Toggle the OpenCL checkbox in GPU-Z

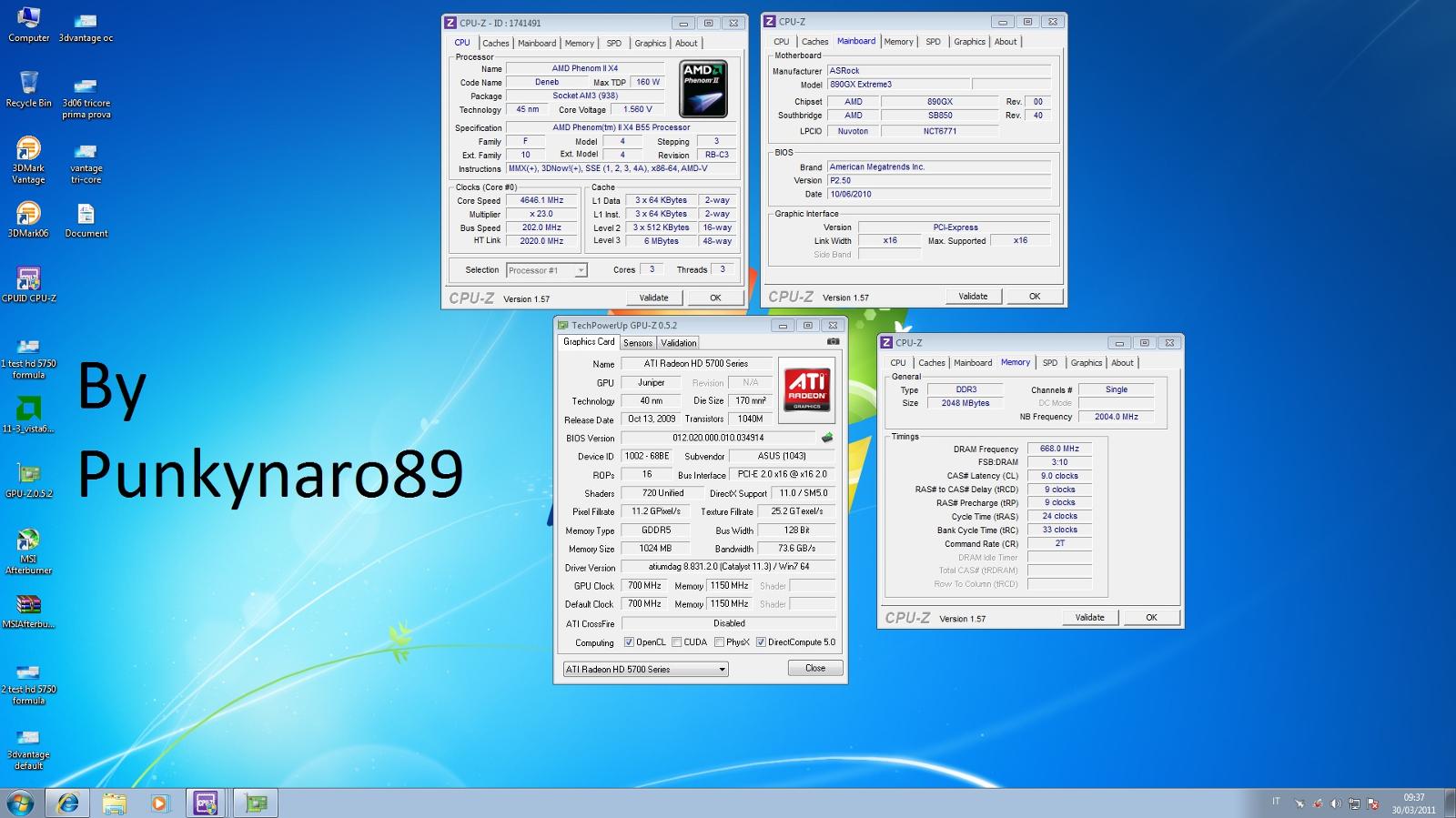pyautogui.click(x=629, y=642)
